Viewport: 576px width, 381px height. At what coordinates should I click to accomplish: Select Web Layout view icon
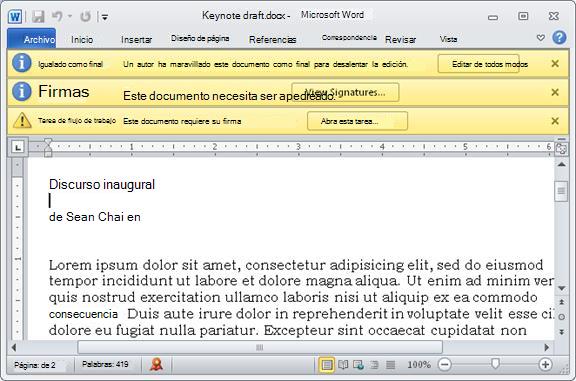point(358,365)
